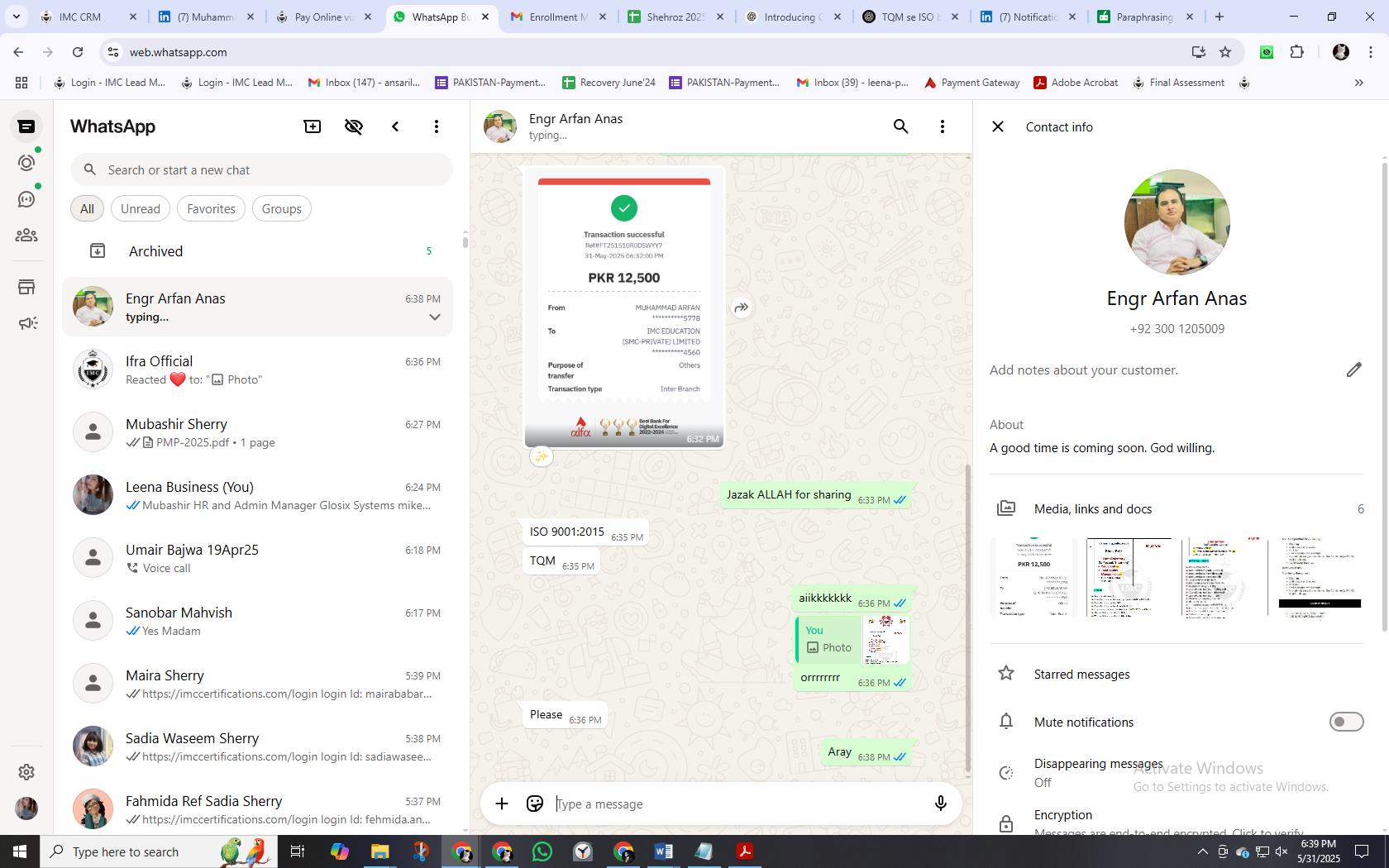Viewport: 1389px width, 868px height.
Task: Open own profile picture in sidebar
Action: pyautogui.click(x=26, y=808)
